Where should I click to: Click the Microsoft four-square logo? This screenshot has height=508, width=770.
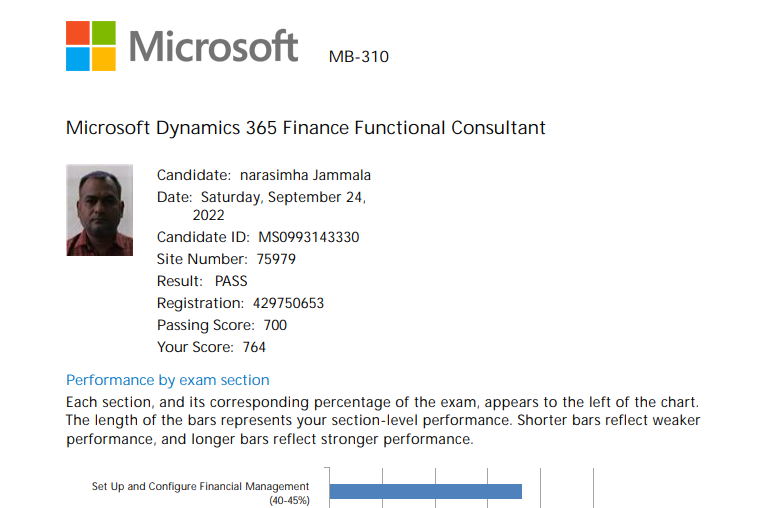tap(91, 46)
